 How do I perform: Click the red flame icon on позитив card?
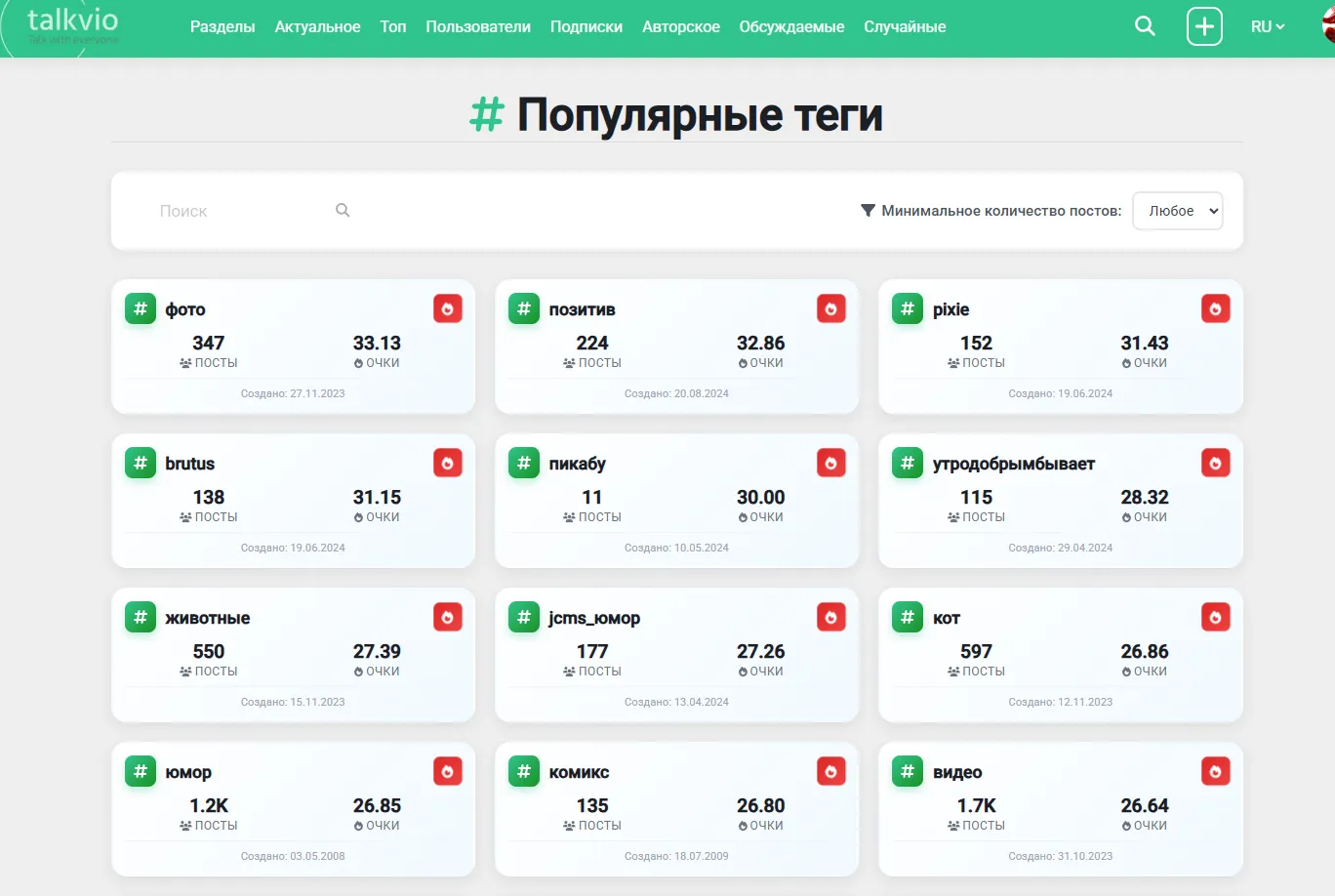point(831,308)
